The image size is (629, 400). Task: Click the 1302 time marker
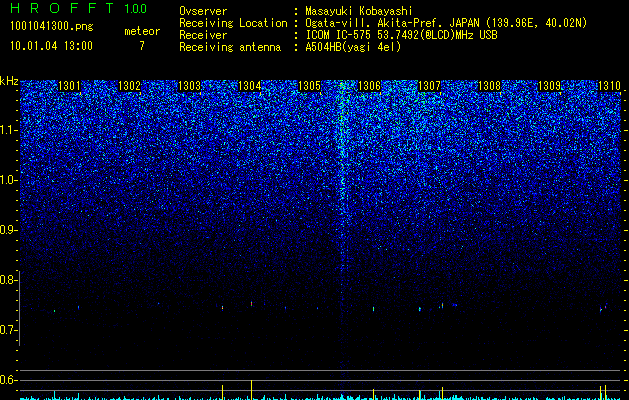click(130, 86)
